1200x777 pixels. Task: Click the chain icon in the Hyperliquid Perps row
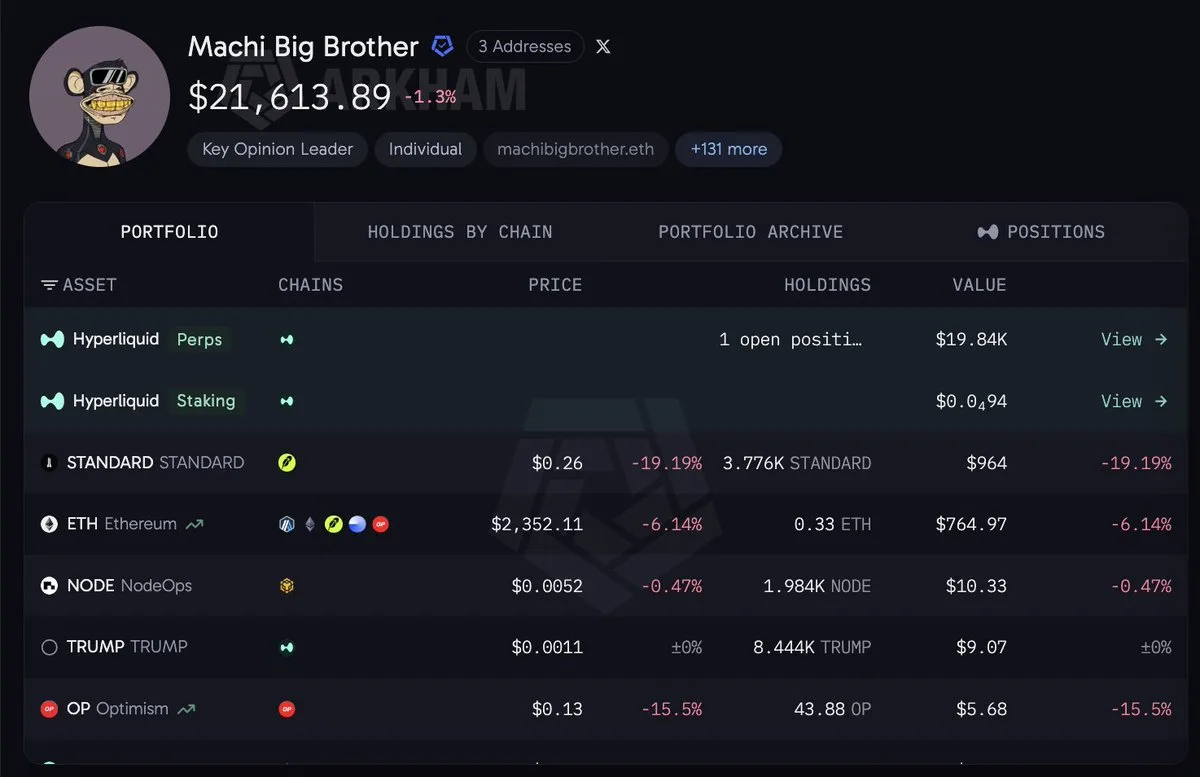(287, 340)
